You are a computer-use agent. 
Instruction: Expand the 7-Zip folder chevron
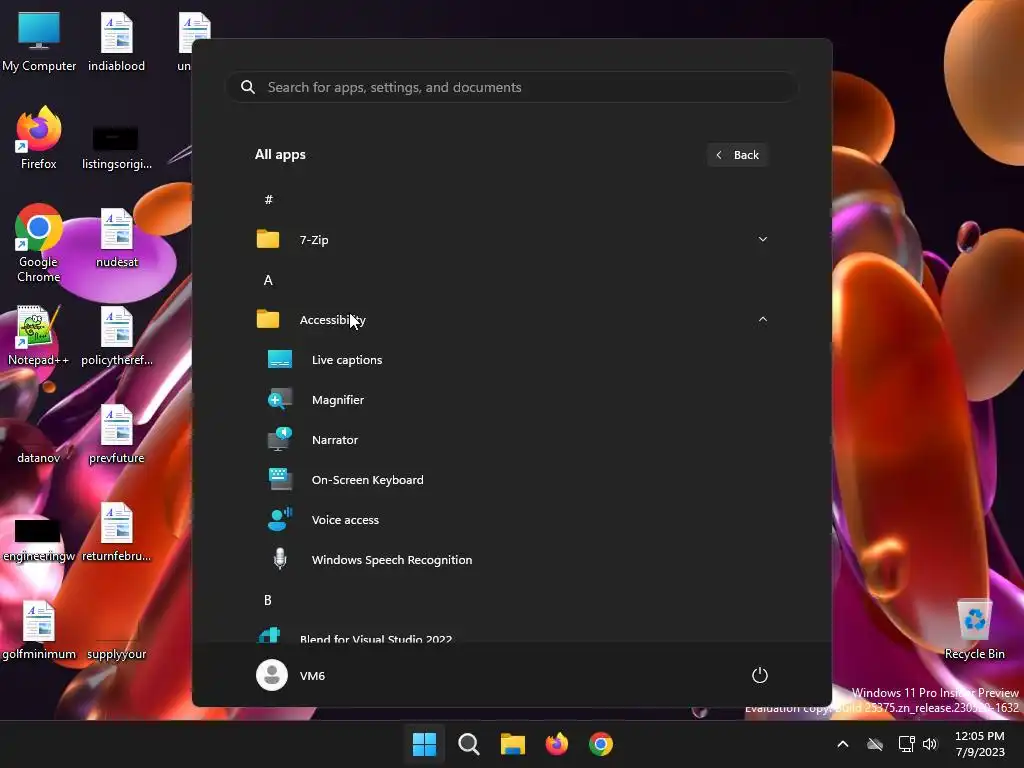click(x=762, y=240)
